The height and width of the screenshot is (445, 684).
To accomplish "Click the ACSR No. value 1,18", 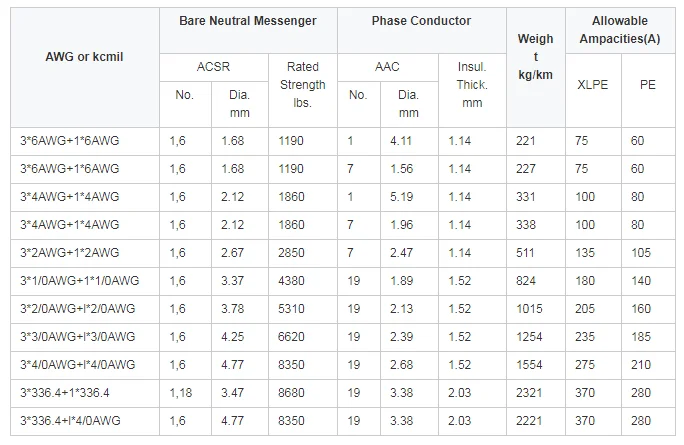I will (x=181, y=393).
